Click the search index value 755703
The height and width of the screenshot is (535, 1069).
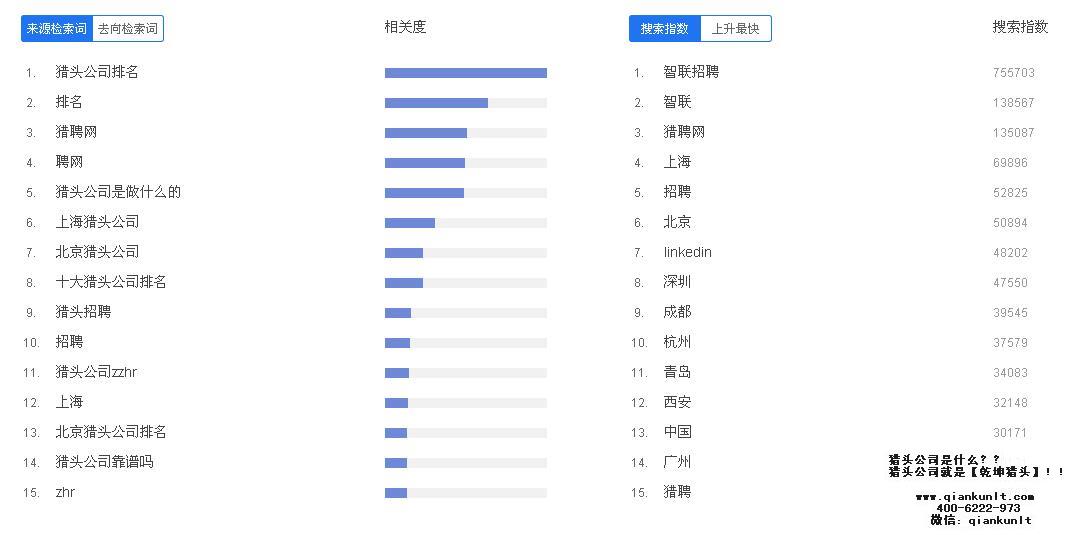pos(1013,73)
